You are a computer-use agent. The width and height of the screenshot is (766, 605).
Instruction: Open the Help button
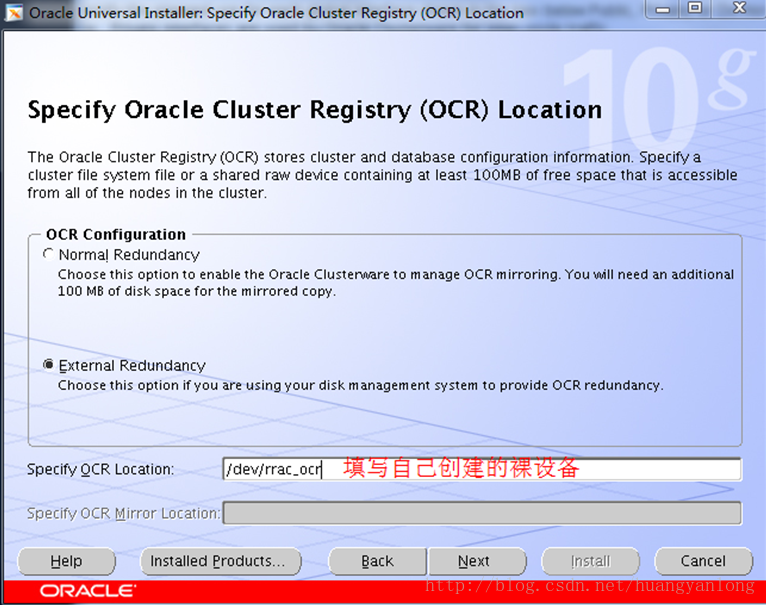(66, 561)
